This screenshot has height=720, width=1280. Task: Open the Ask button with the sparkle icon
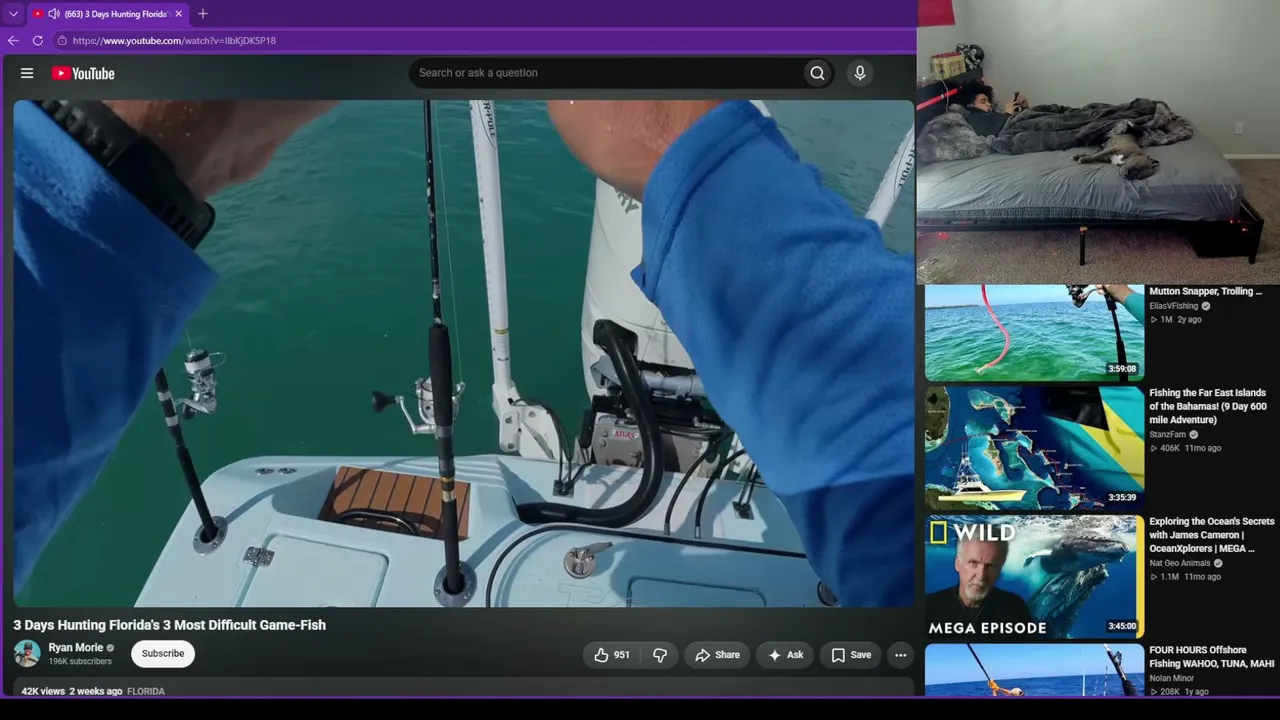785,655
